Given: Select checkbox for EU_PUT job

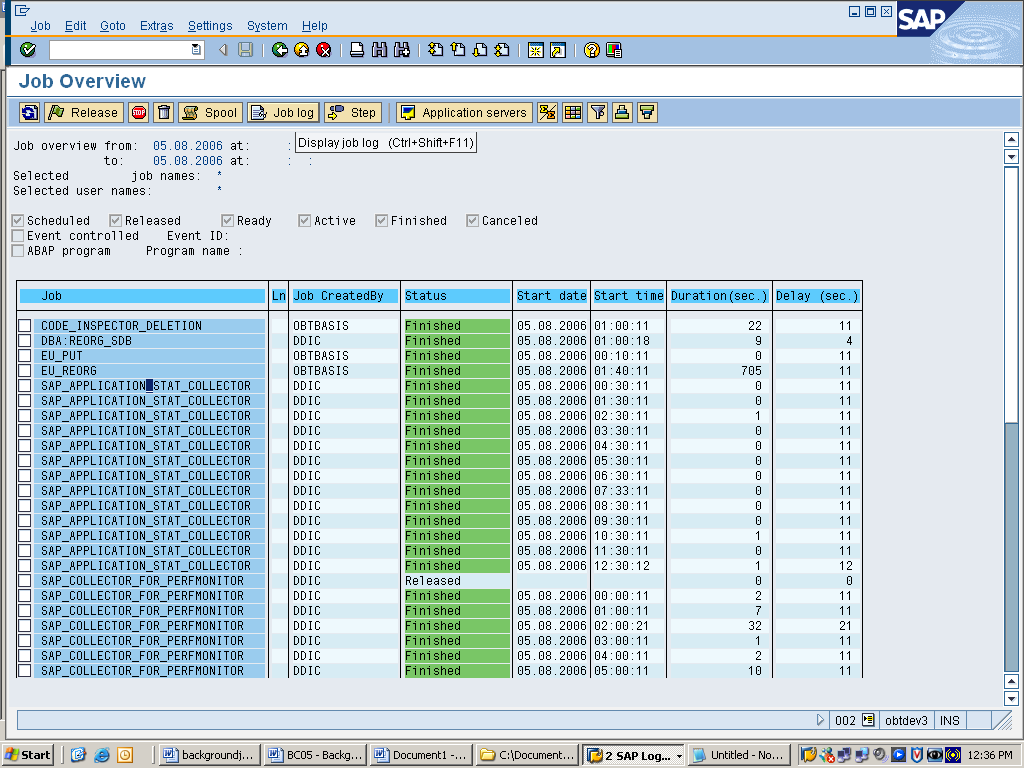Looking at the screenshot, I should coord(25,355).
